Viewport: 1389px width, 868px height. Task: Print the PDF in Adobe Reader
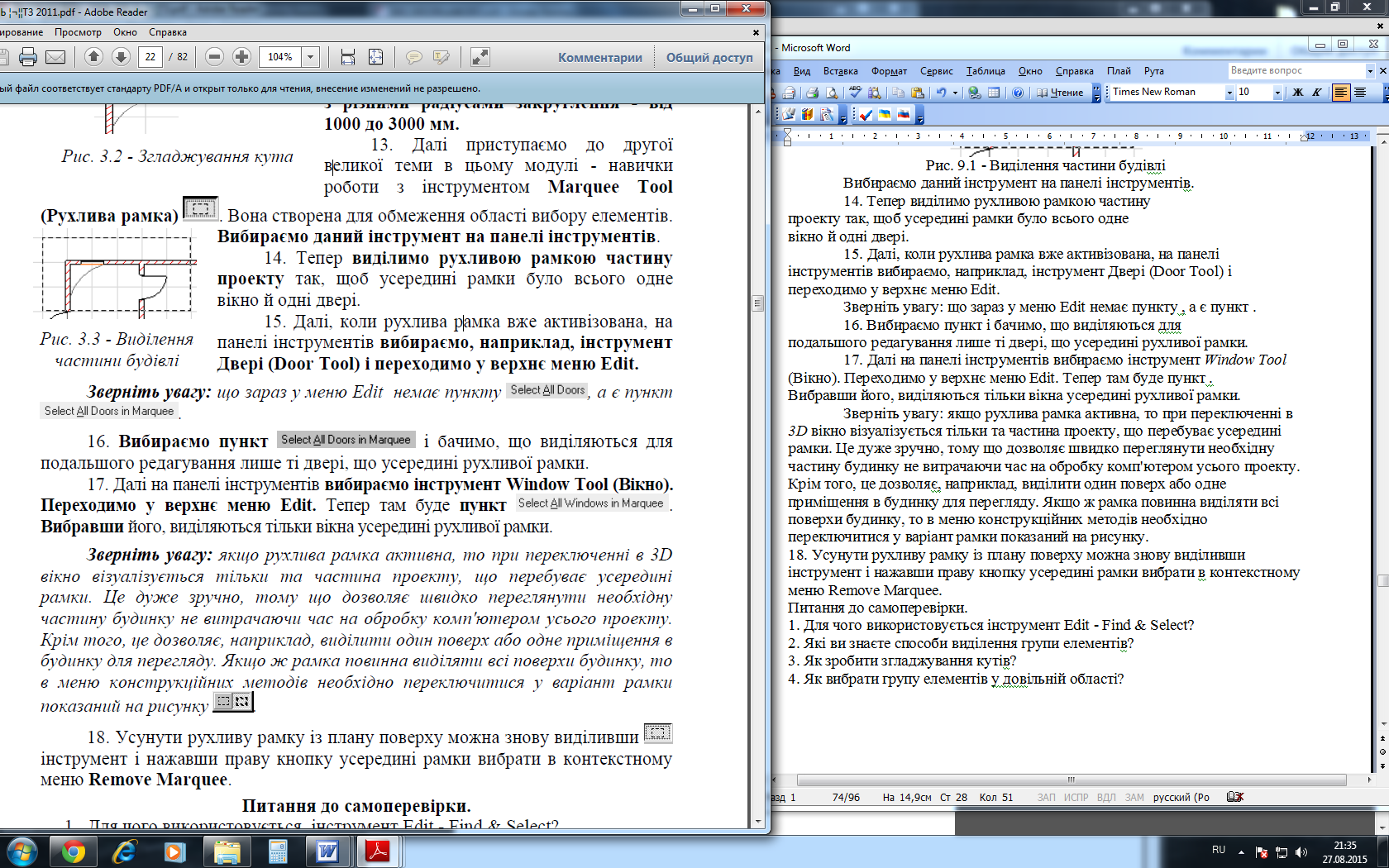28,57
